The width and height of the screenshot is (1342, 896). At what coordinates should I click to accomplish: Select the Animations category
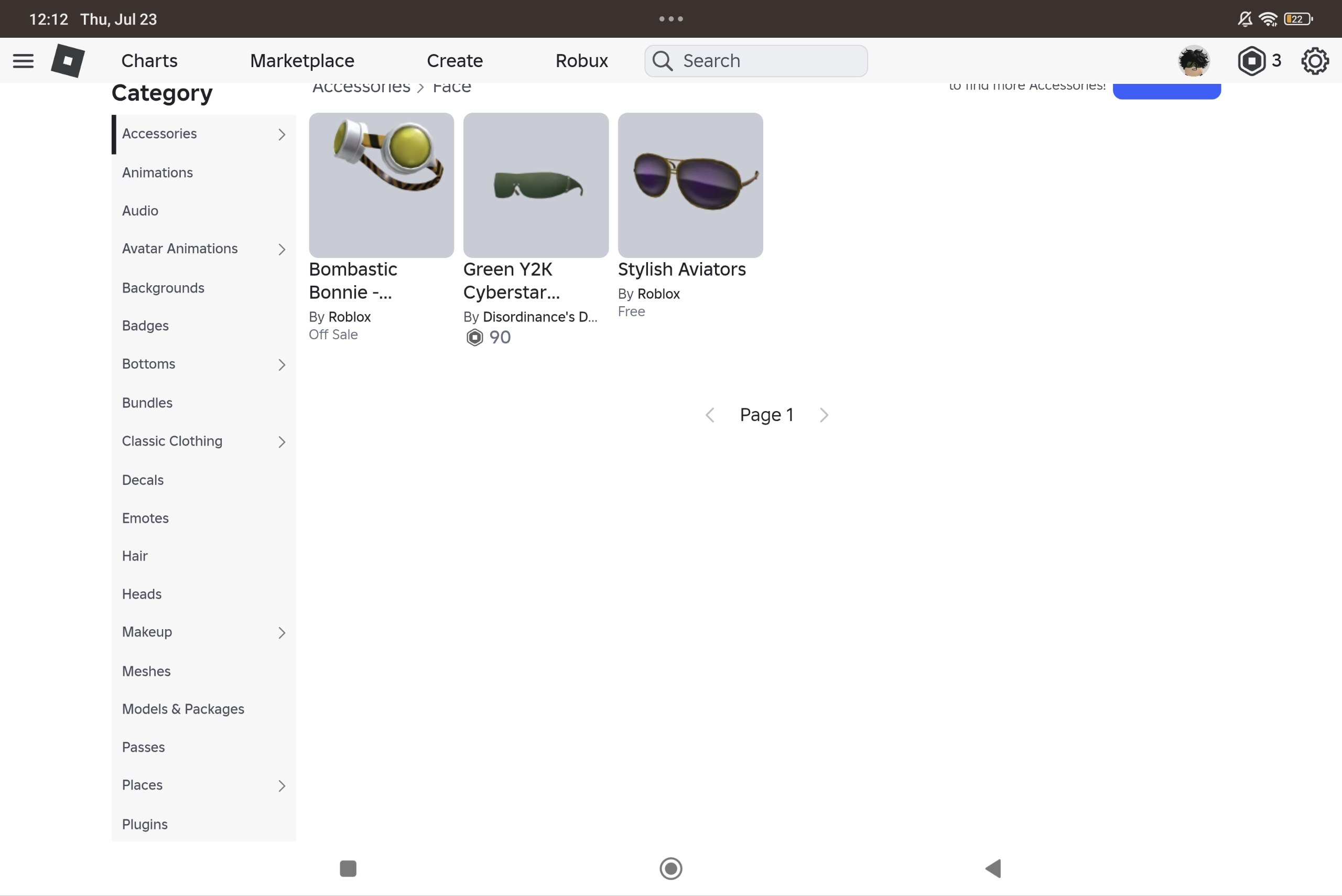203,172
